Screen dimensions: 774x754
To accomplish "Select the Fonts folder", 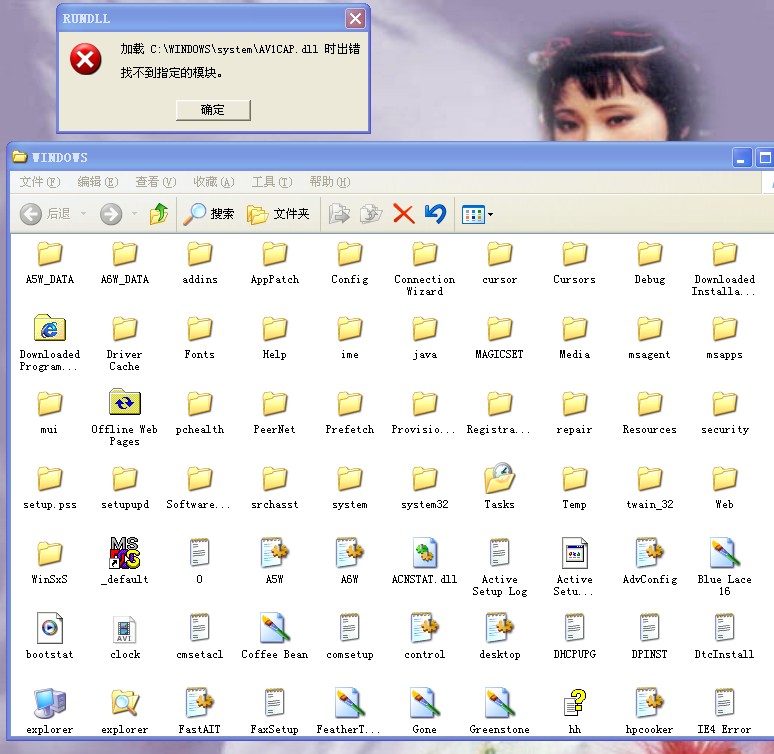I will 199,338.
